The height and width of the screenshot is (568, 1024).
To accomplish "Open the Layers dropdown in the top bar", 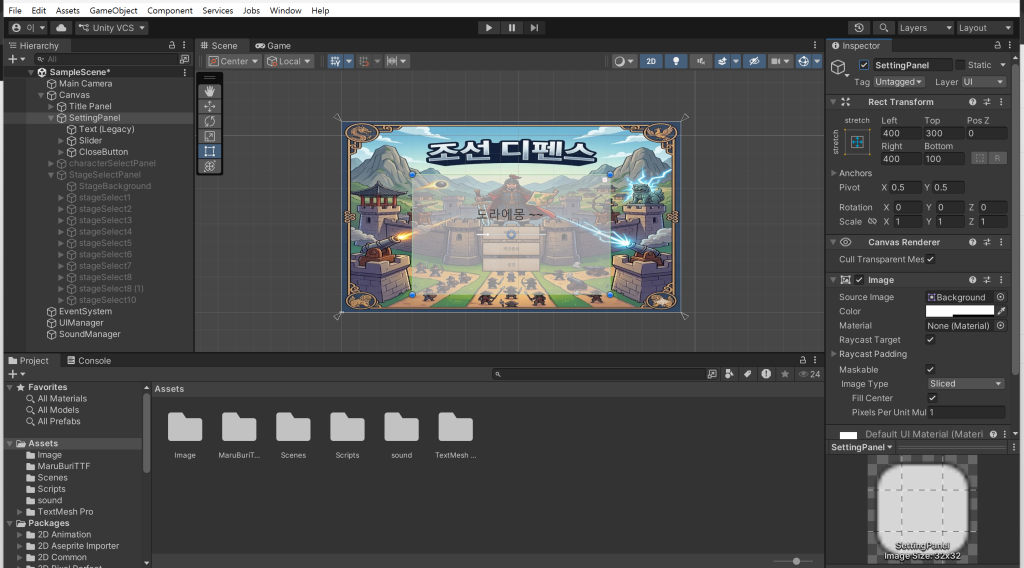I will coord(925,28).
